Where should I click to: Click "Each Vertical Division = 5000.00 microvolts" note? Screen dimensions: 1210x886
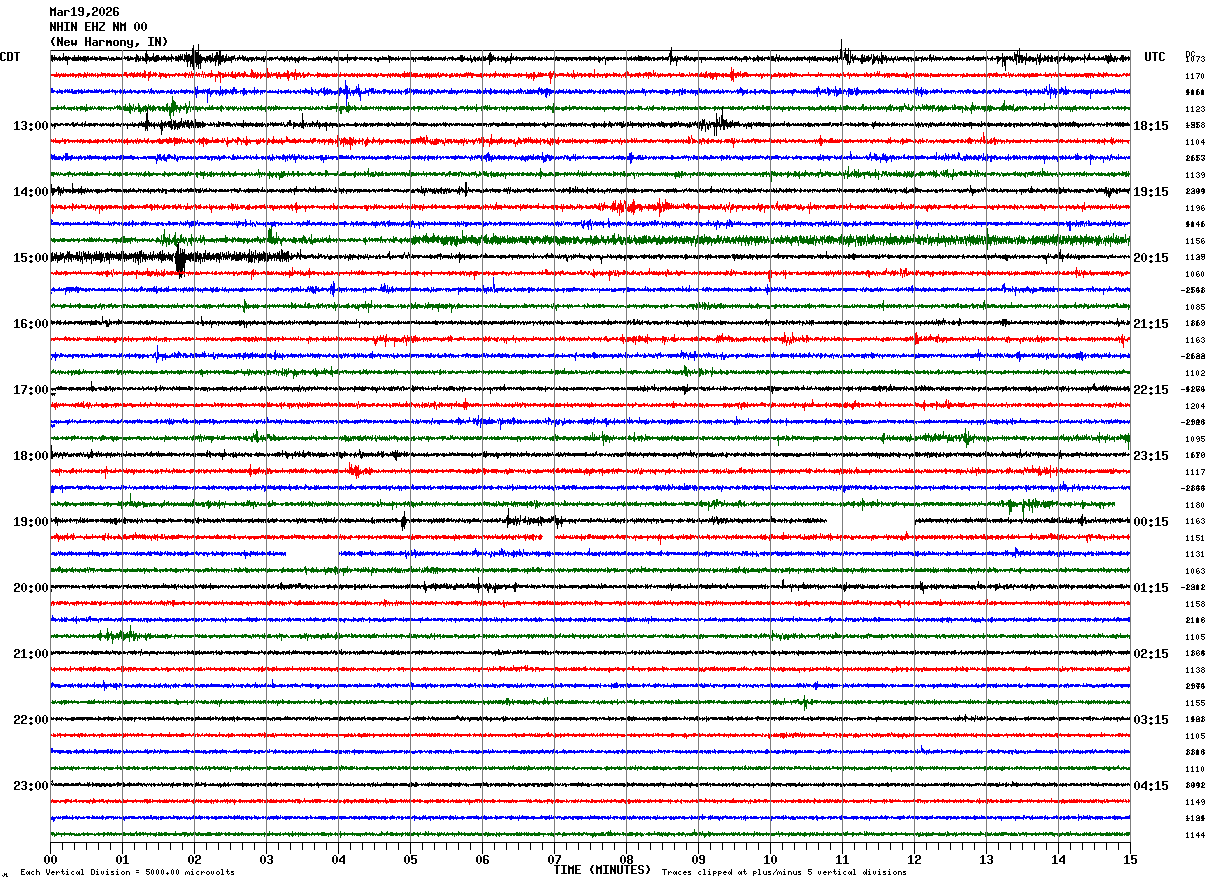[x=127, y=873]
